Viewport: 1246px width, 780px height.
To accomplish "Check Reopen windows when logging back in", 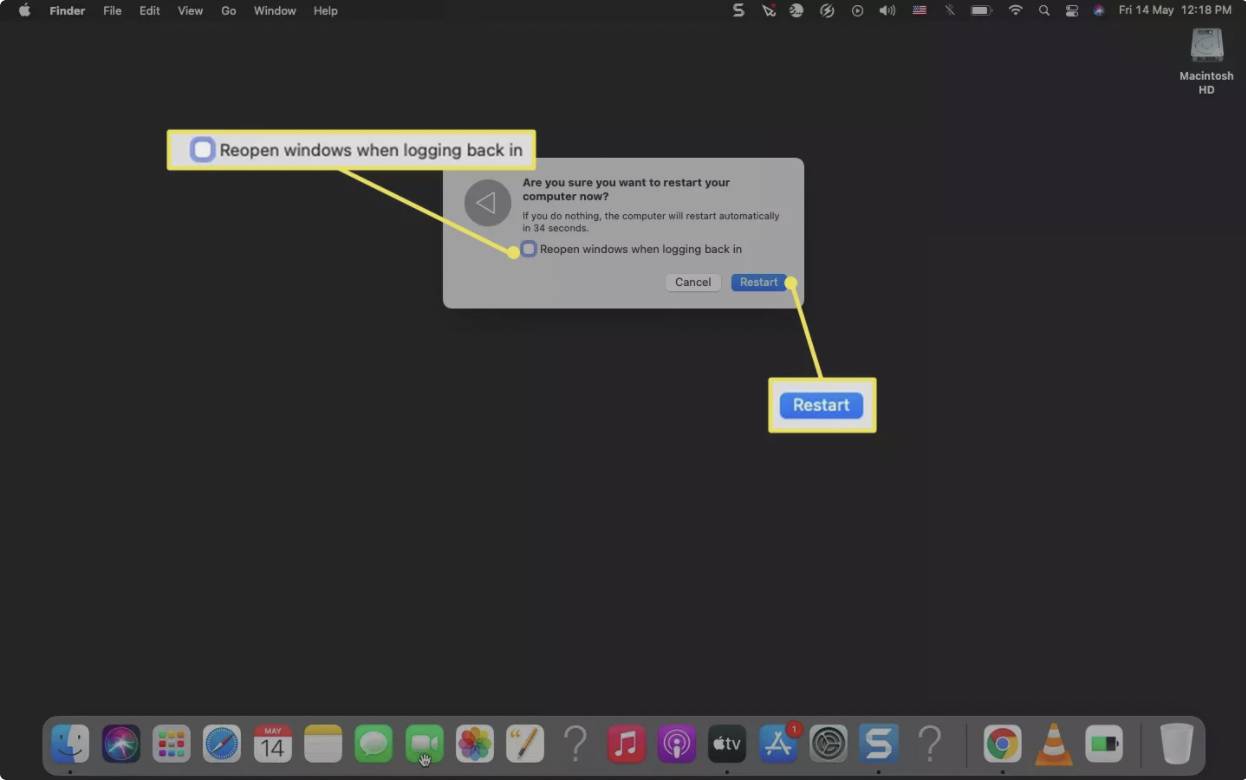I will click(529, 249).
